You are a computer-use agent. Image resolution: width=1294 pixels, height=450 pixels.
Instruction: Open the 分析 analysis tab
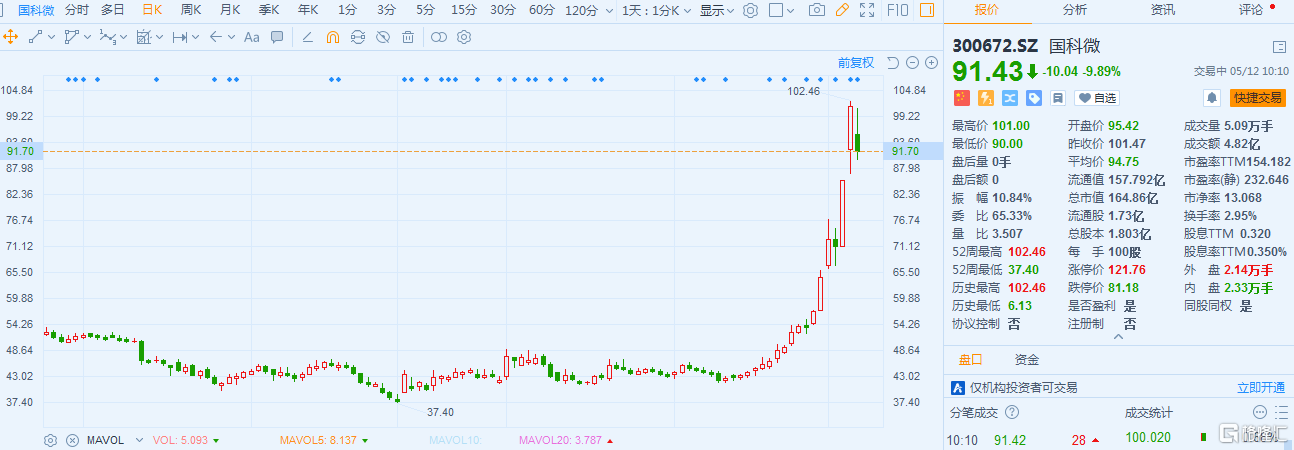pyautogui.click(x=1075, y=10)
